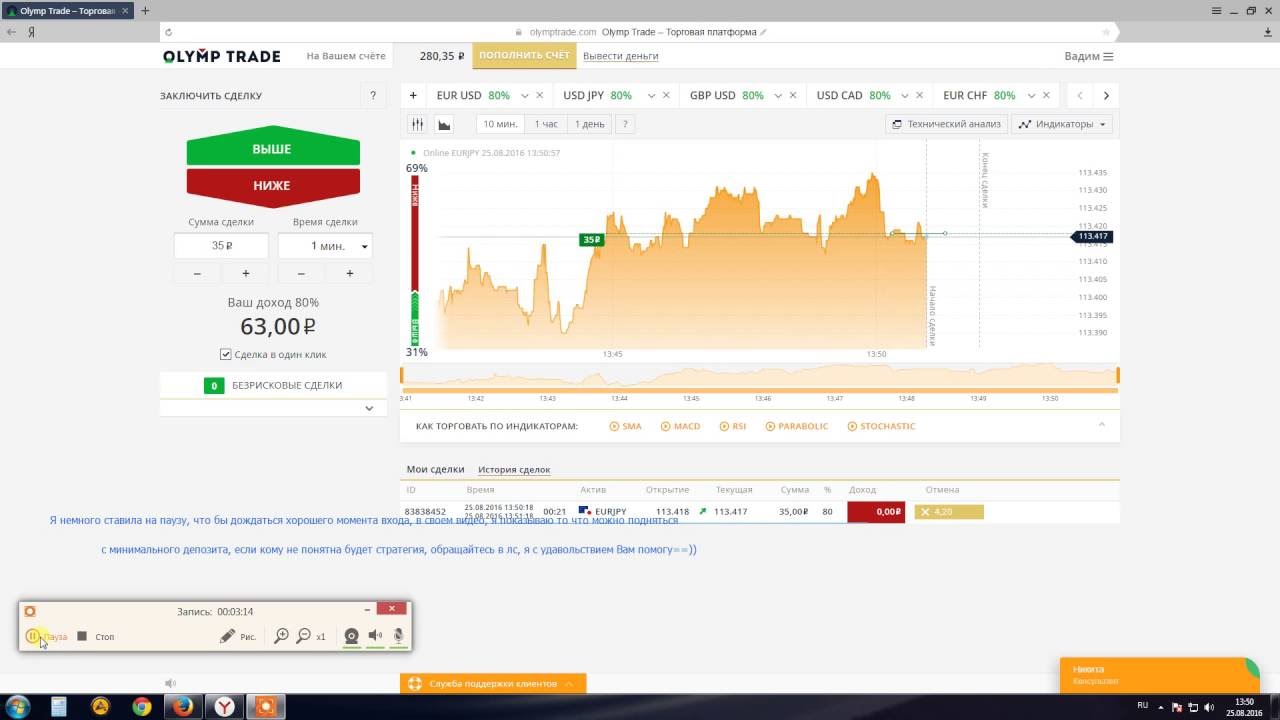Image resolution: width=1280 pixels, height=720 pixels.
Task: Toggle system sound capture in recorder
Action: [x=375, y=636]
